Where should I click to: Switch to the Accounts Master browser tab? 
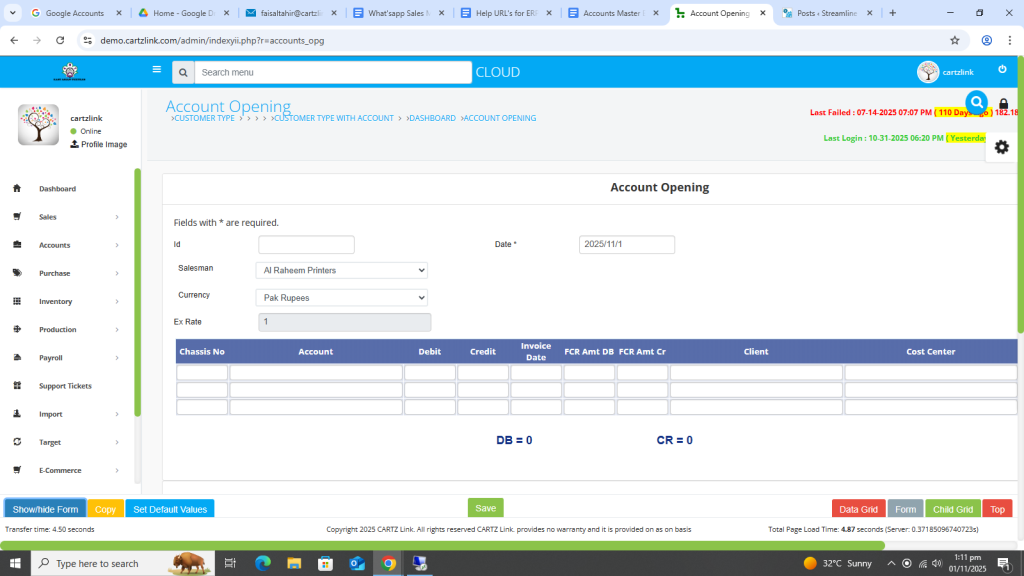(x=612, y=13)
